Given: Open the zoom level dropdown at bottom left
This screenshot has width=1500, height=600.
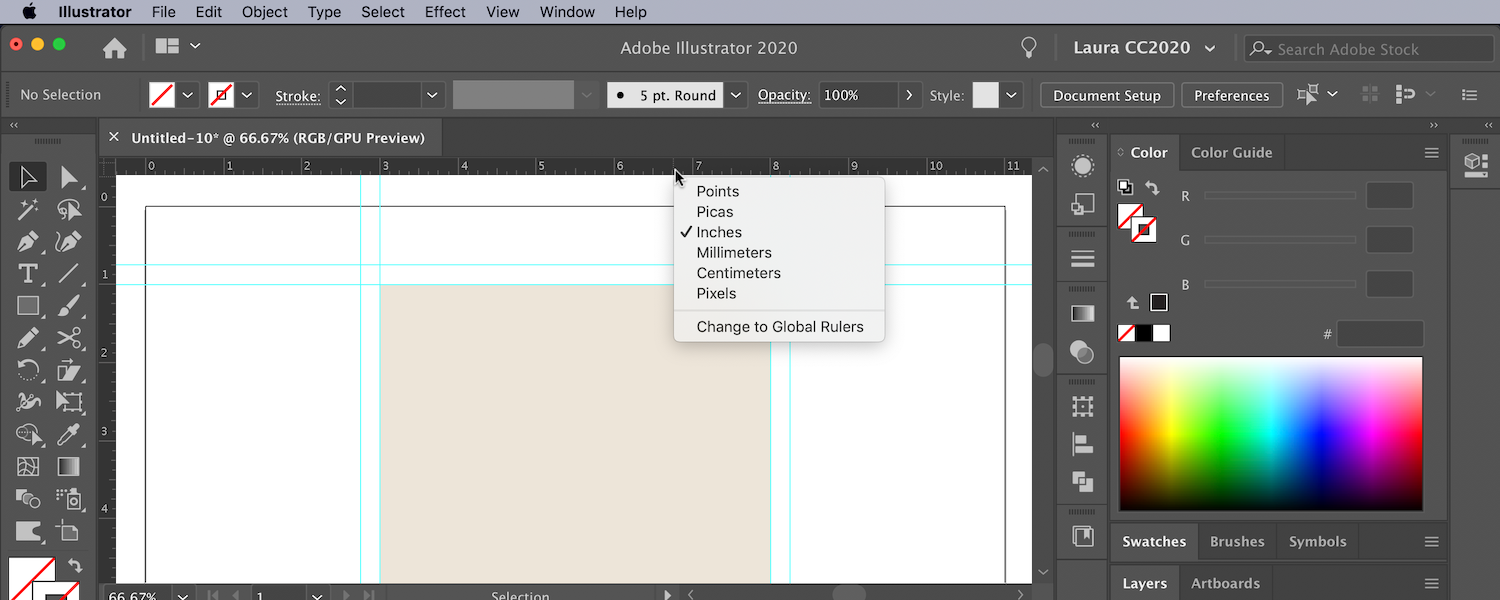Looking at the screenshot, I should pyautogui.click(x=181, y=594).
